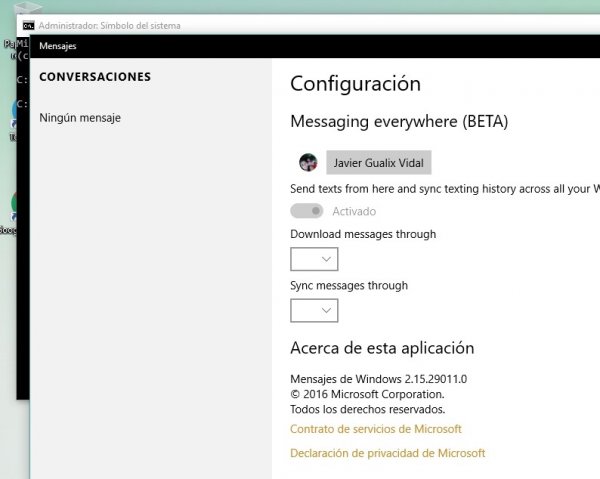Open the Sync messages through dropdown

pyautogui.click(x=314, y=311)
